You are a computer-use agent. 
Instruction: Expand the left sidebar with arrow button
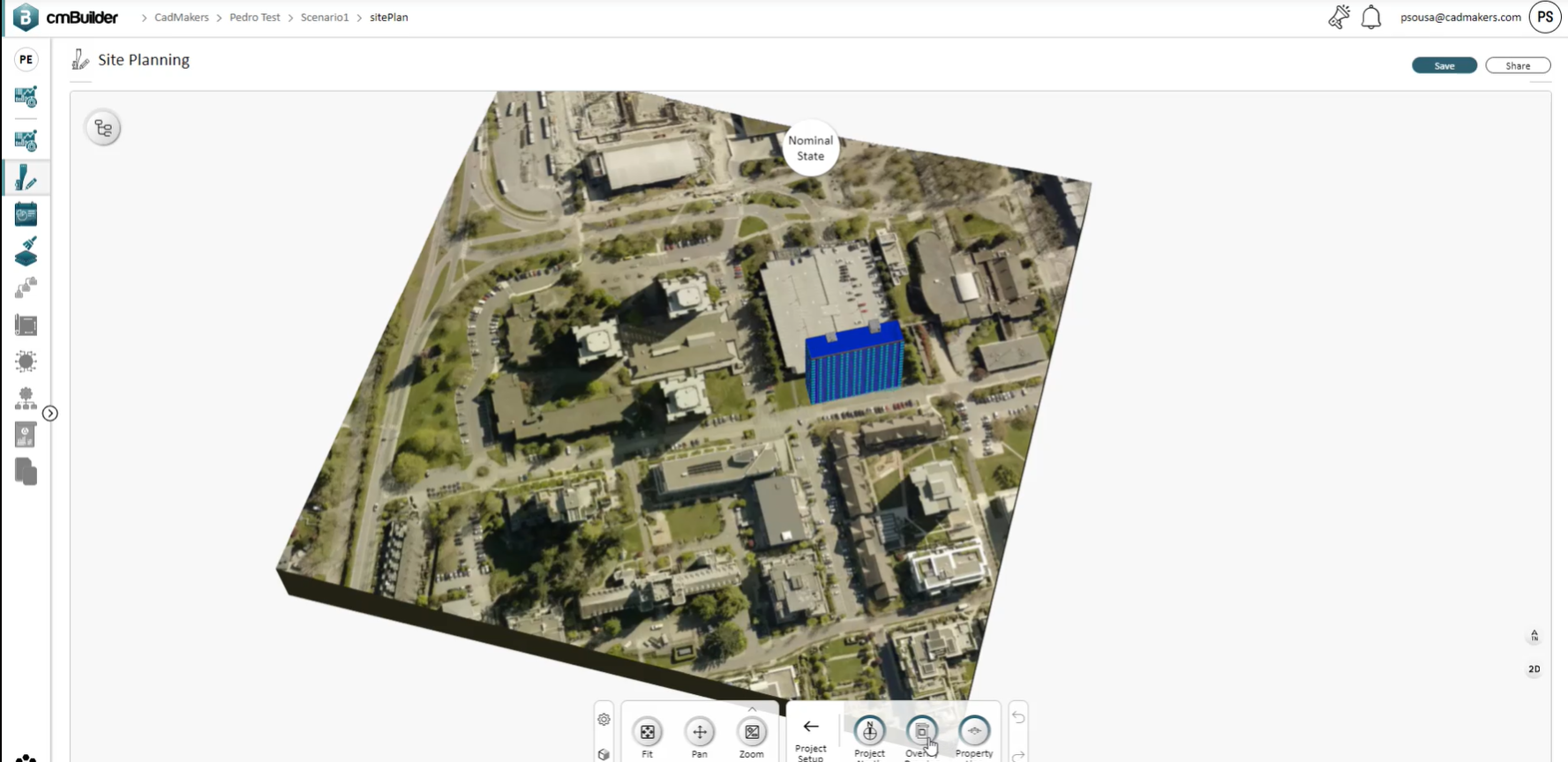(50, 414)
